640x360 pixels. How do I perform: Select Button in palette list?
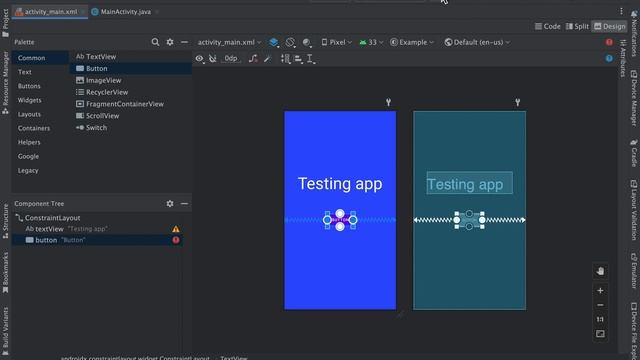[131, 69]
